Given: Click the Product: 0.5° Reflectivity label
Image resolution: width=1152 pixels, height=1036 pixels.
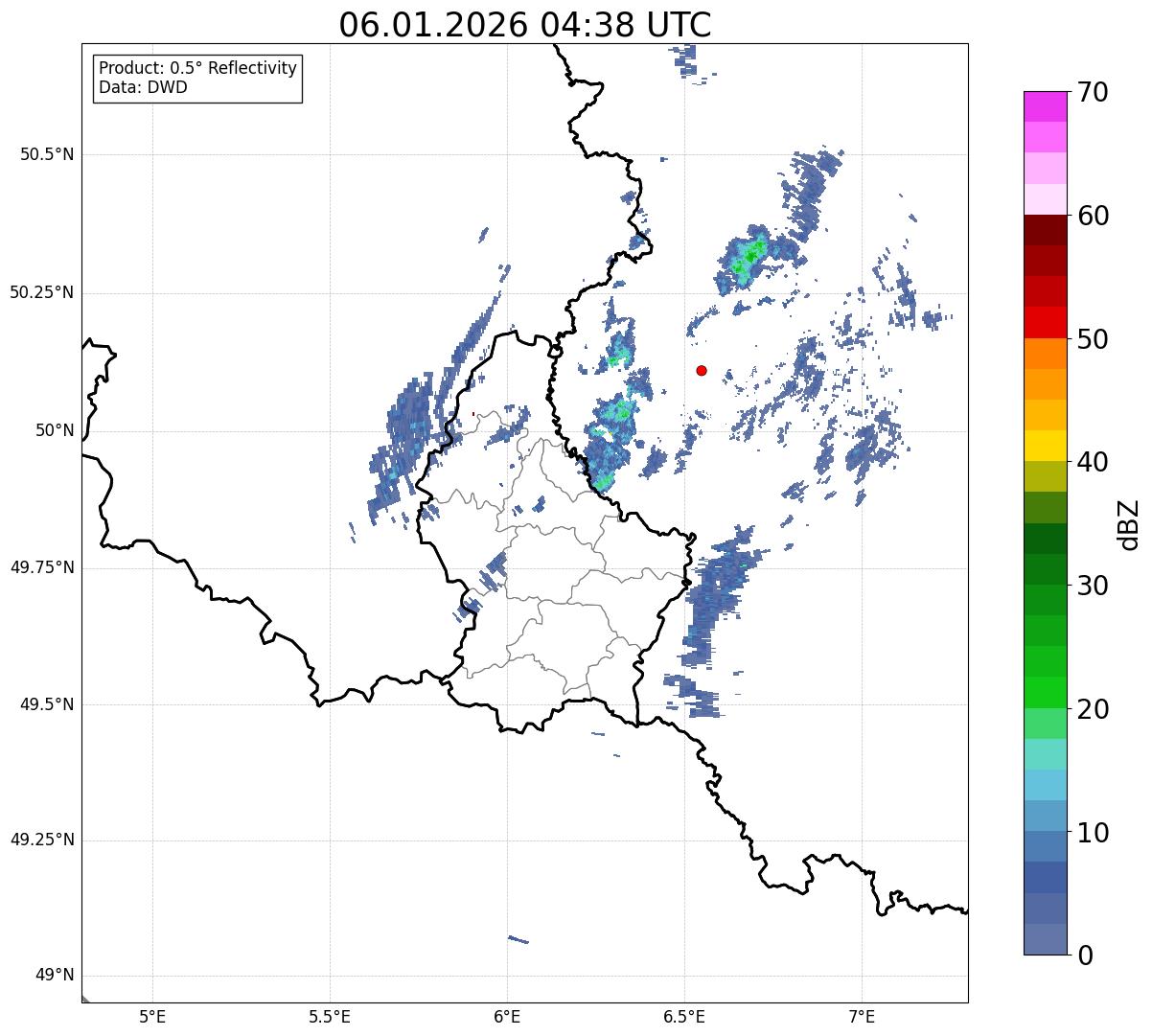Looking at the screenshot, I should coord(198,69).
